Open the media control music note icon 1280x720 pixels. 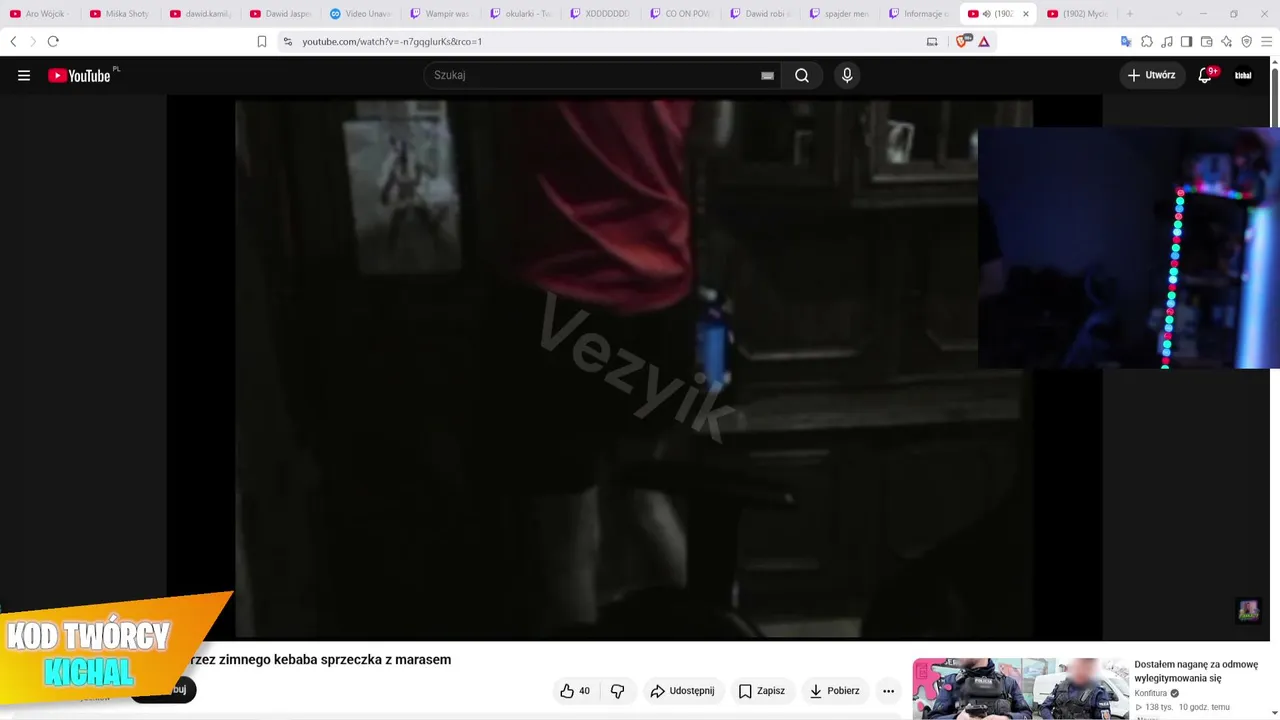pyautogui.click(x=1167, y=41)
